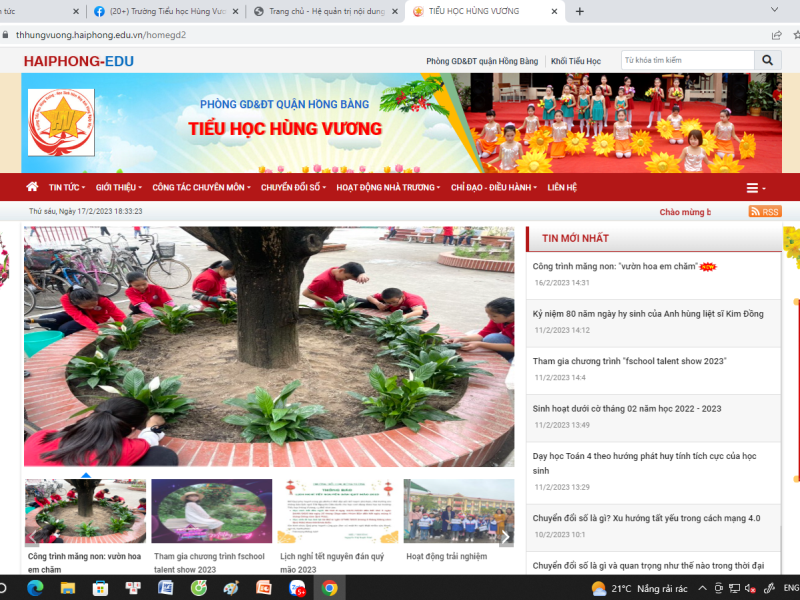The height and width of the screenshot is (600, 800).
Task: Click the next arrow on thumbnail carousel
Action: tap(506, 537)
